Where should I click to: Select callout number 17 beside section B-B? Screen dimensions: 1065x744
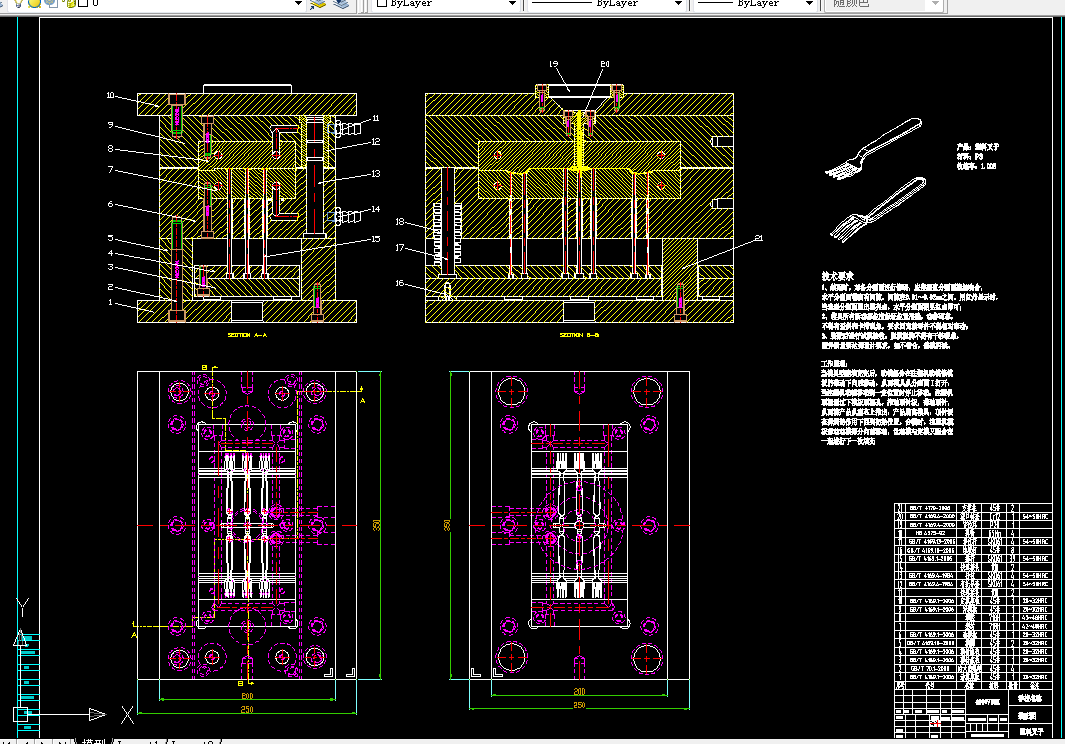tap(399, 247)
